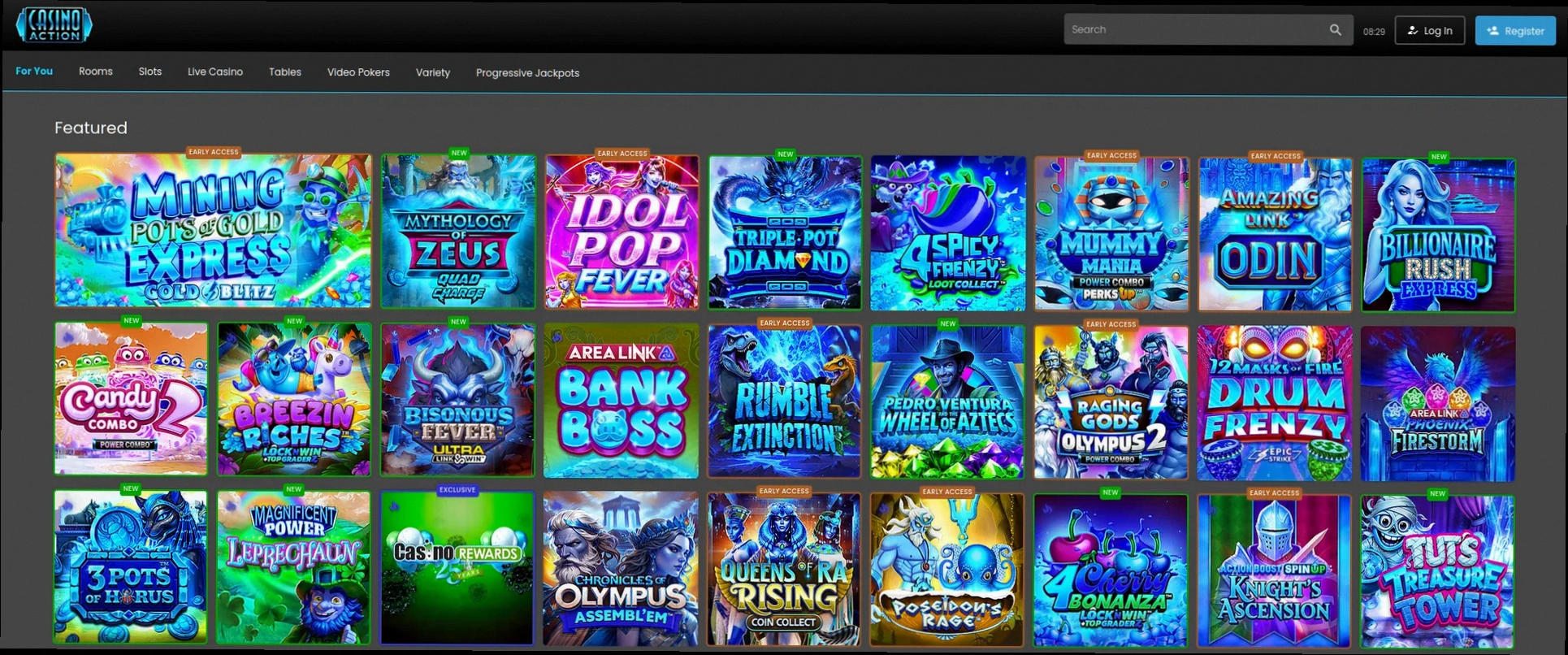Launch Mummy Mania Power Combo

[x=1111, y=234]
